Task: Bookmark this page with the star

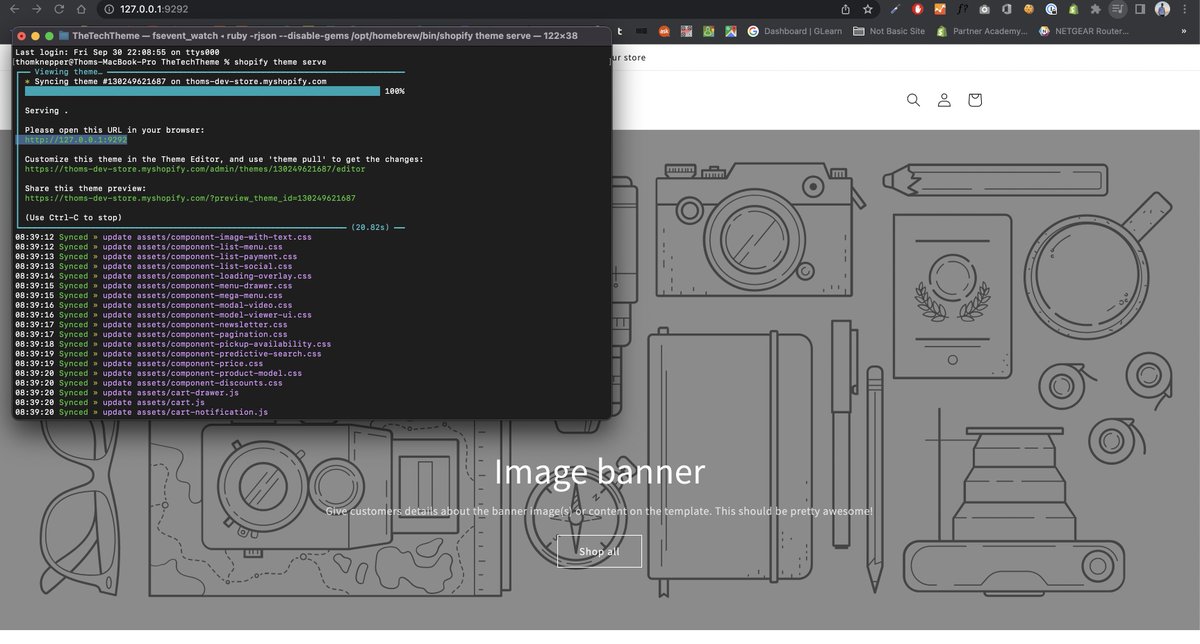Action: (x=868, y=9)
